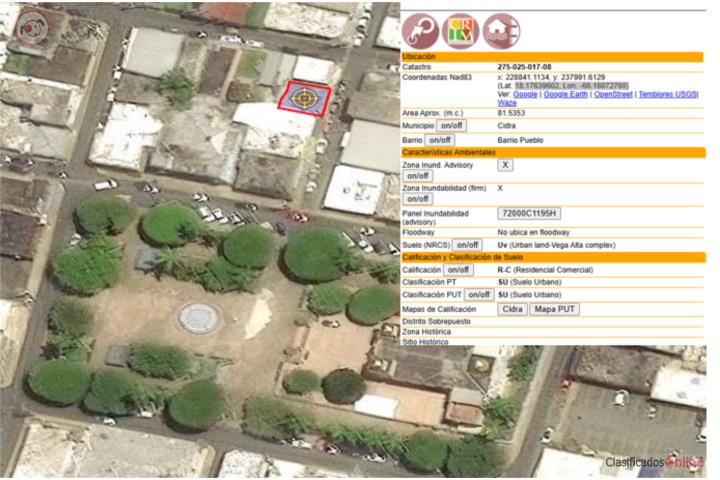Toggle Calificación layer on/off

(458, 270)
